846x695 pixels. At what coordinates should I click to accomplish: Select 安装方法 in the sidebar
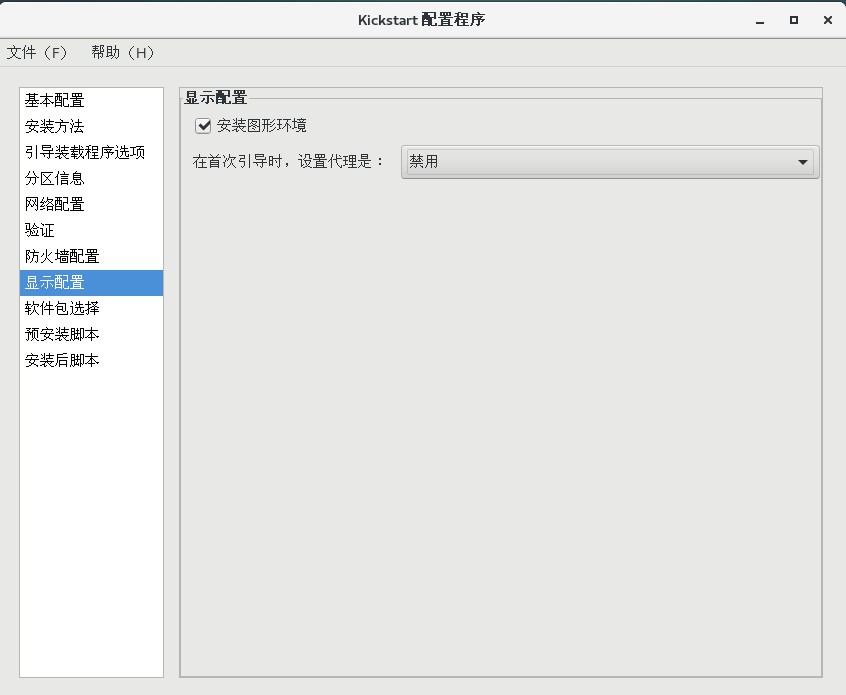[91, 126]
